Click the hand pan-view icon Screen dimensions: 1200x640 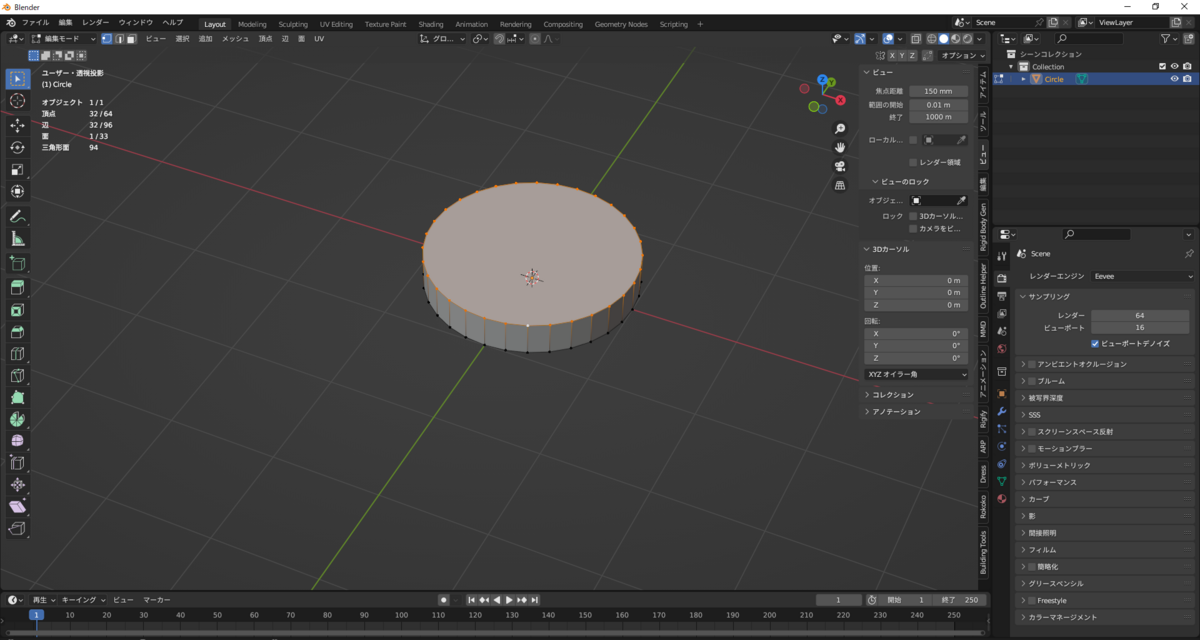(x=840, y=147)
